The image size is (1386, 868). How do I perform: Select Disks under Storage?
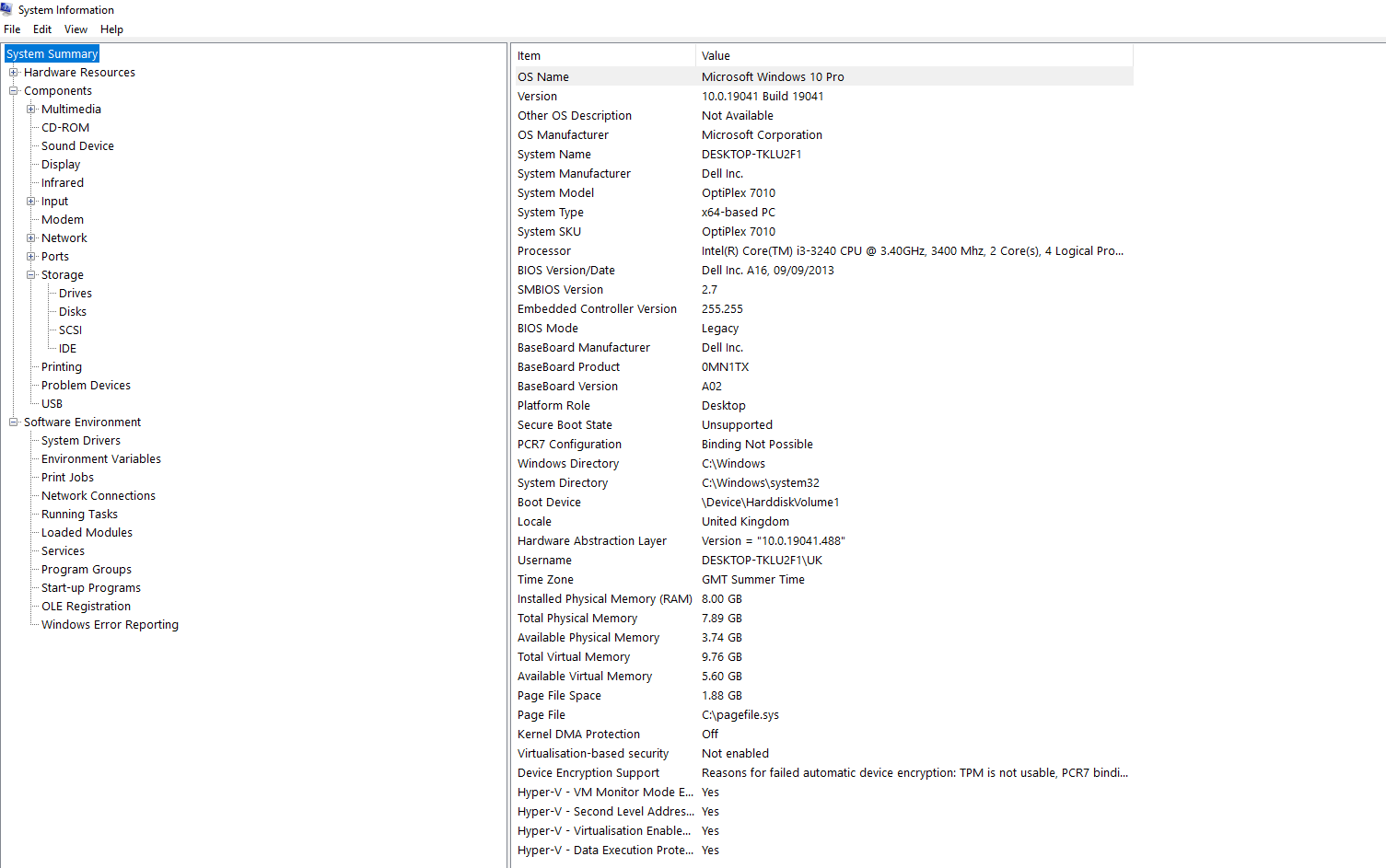(x=73, y=312)
